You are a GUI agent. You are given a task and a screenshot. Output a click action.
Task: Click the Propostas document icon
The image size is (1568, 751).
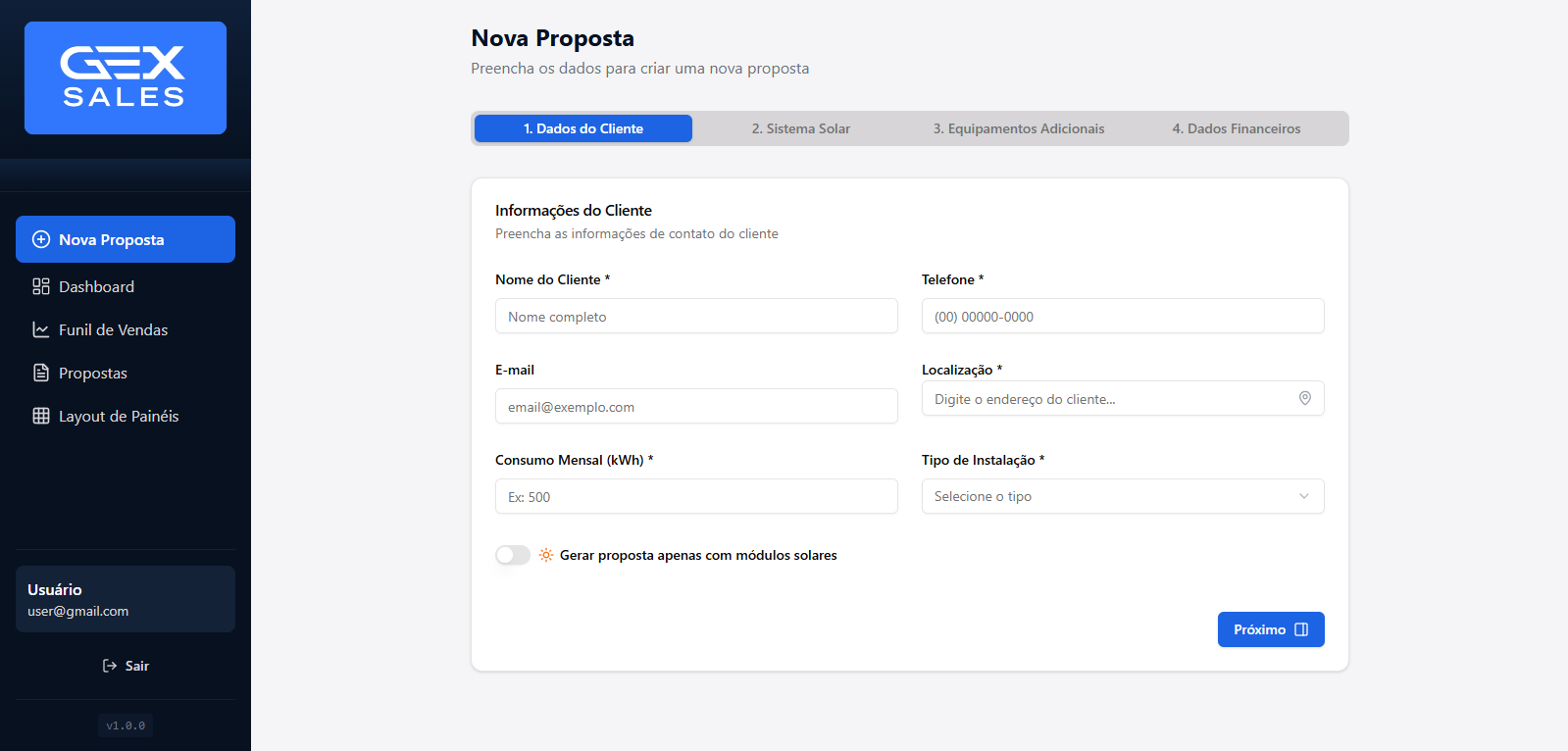(x=41, y=373)
